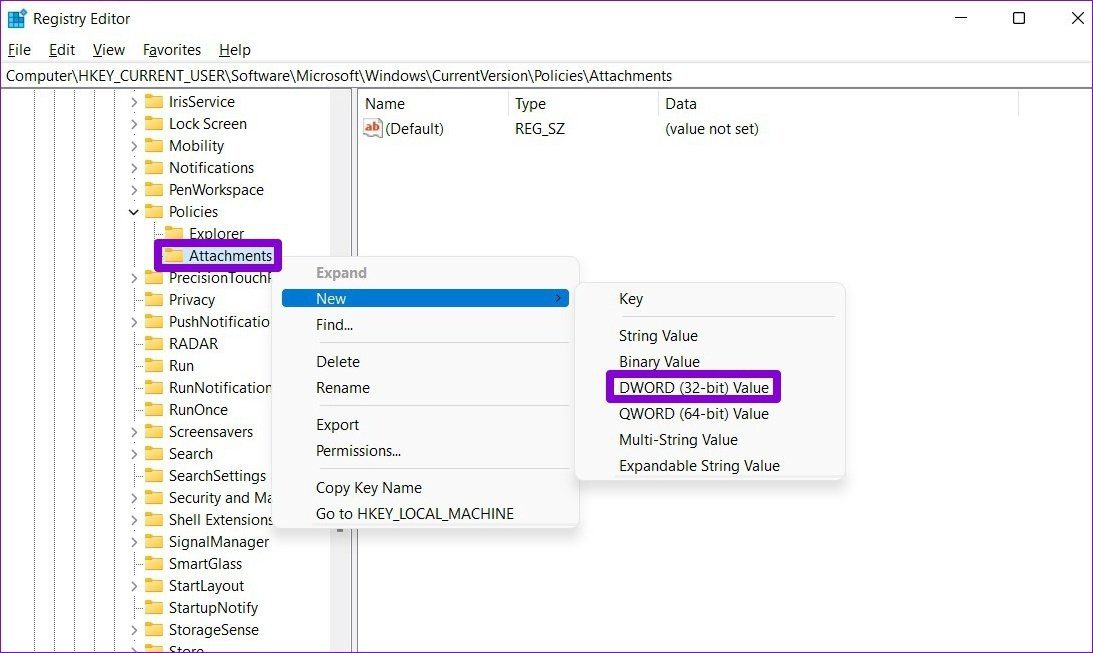Expand the Lock Screen key
1093x653 pixels.
click(134, 124)
